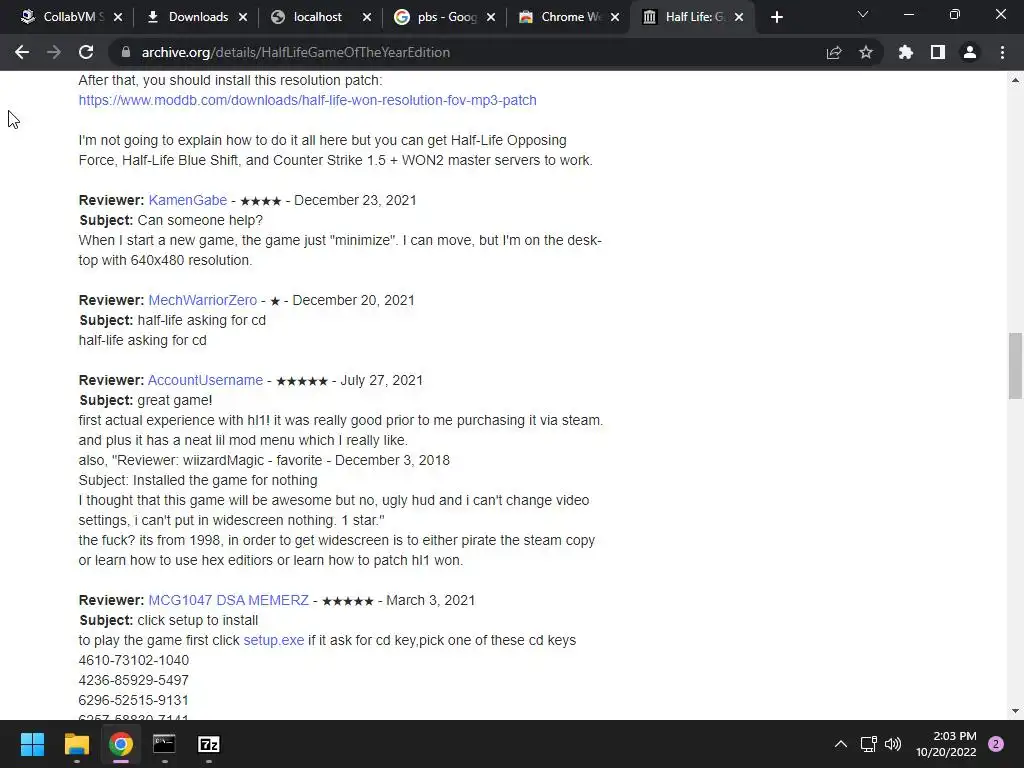Viewport: 1024px width, 768px height.
Task: Follow the setup.exe link
Action: pyautogui.click(x=274, y=640)
